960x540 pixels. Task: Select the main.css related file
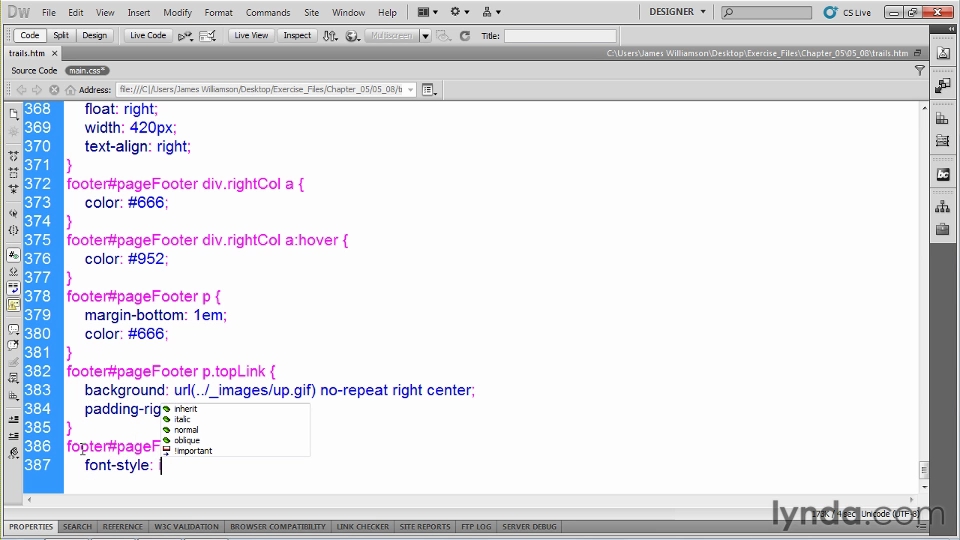(x=87, y=70)
